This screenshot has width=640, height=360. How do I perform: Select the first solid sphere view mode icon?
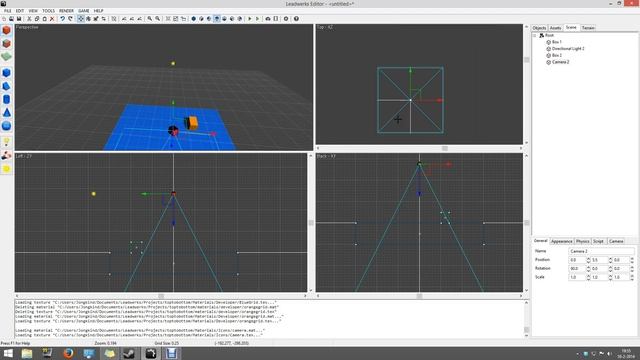[x=193, y=19]
